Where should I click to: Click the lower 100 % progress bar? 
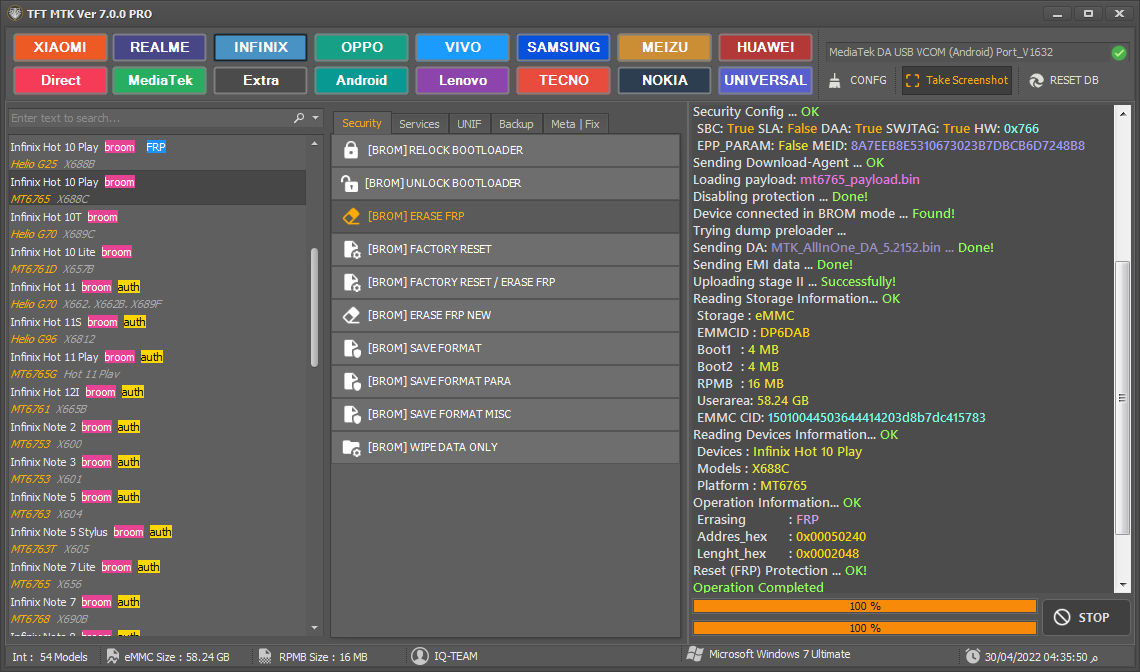click(x=864, y=628)
